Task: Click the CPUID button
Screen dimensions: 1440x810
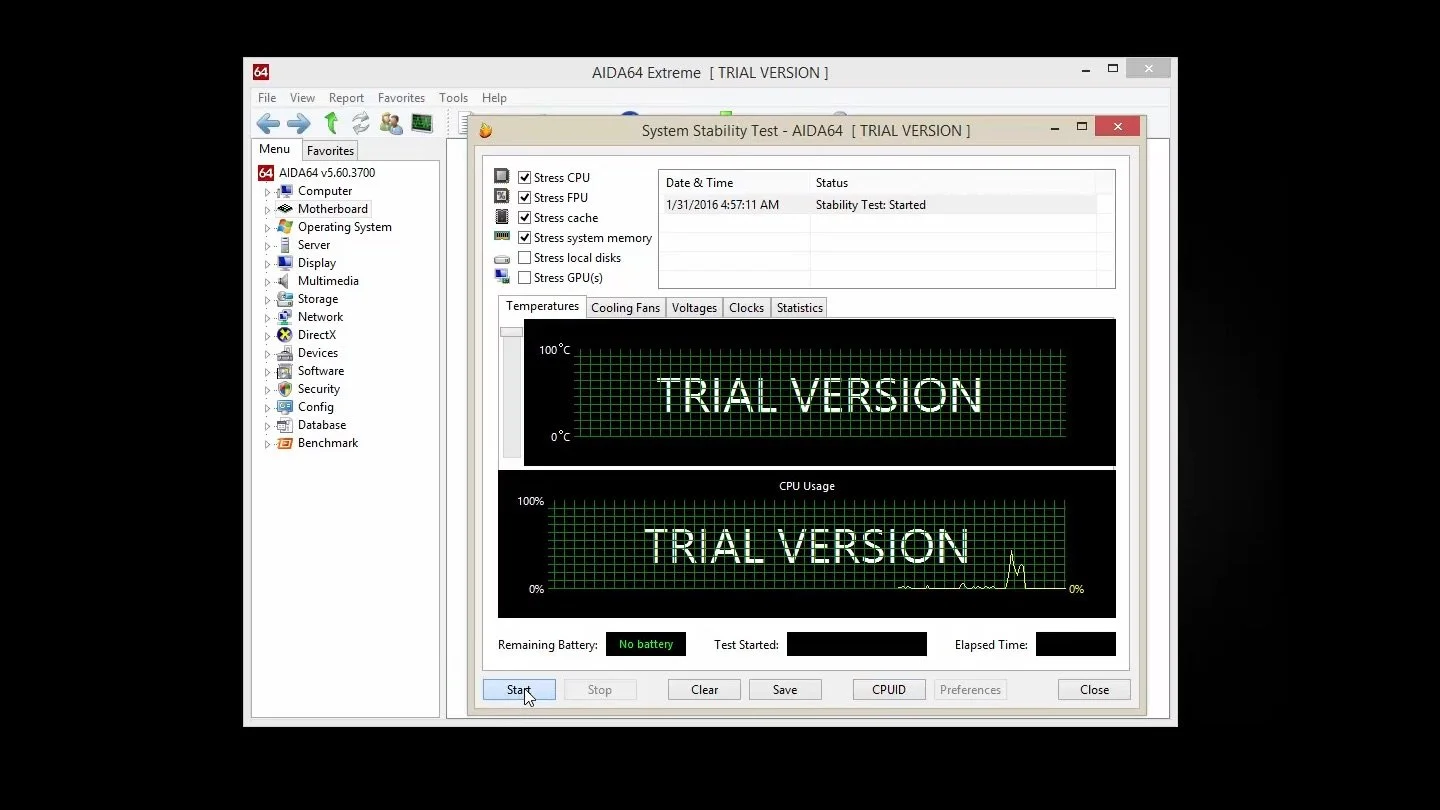Action: [x=889, y=690]
